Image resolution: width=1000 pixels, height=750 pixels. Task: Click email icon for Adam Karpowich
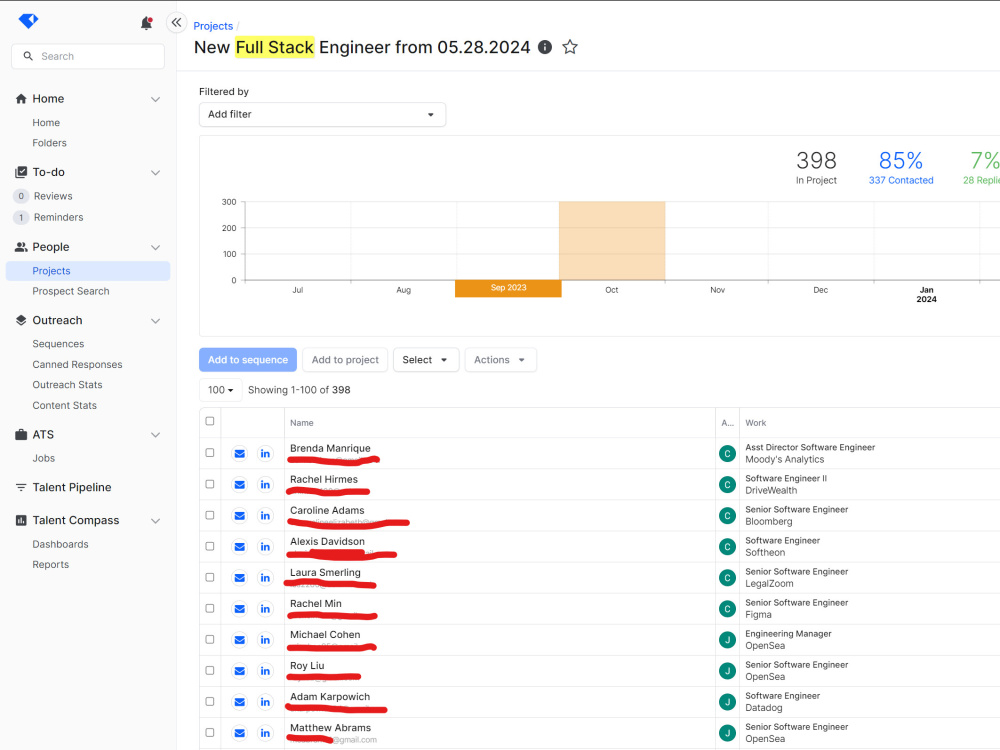[x=240, y=702]
